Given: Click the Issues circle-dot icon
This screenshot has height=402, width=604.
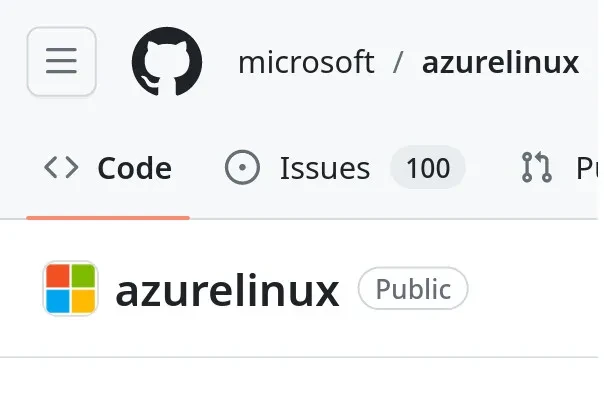Looking at the screenshot, I should (243, 168).
